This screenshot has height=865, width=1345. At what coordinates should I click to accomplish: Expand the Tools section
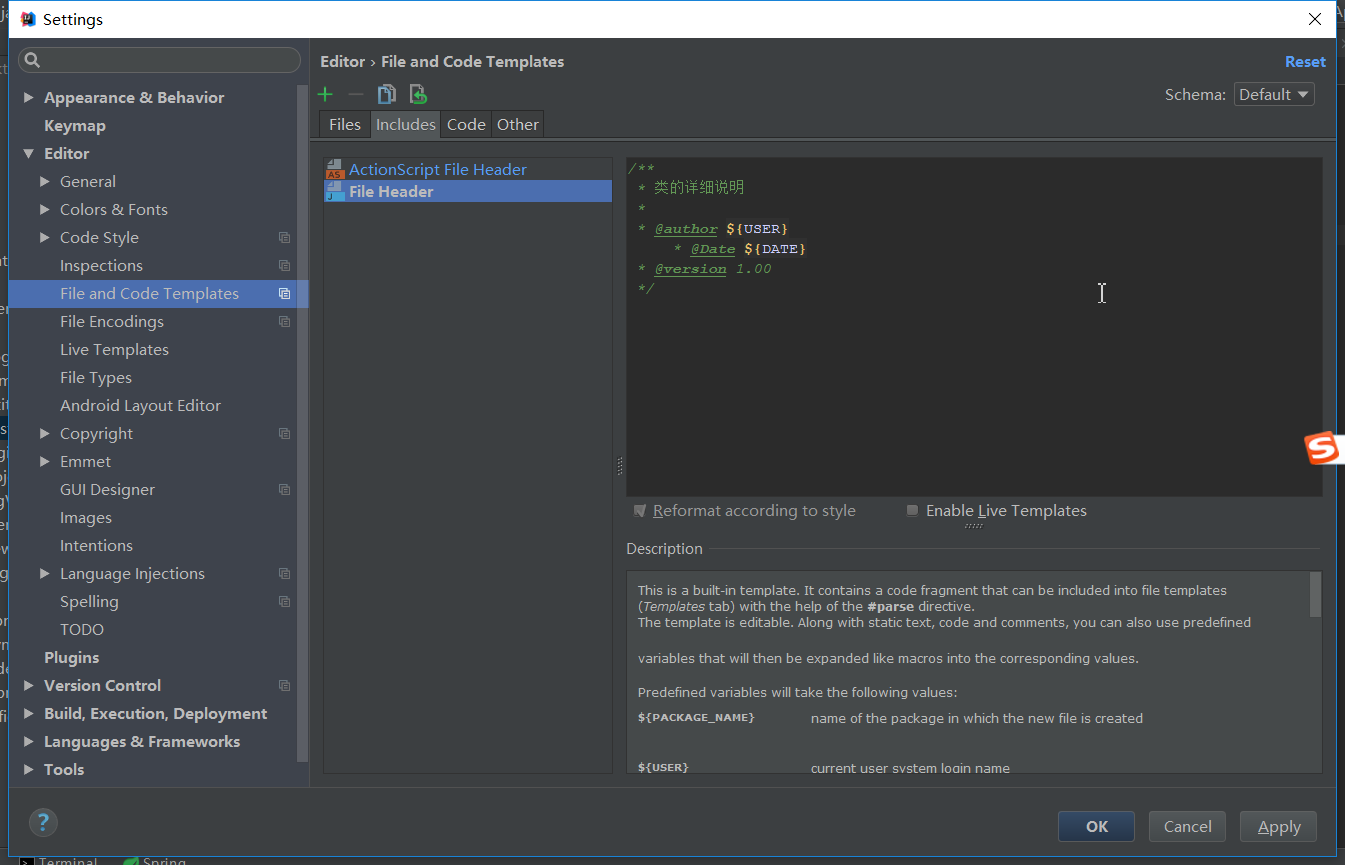(28, 770)
